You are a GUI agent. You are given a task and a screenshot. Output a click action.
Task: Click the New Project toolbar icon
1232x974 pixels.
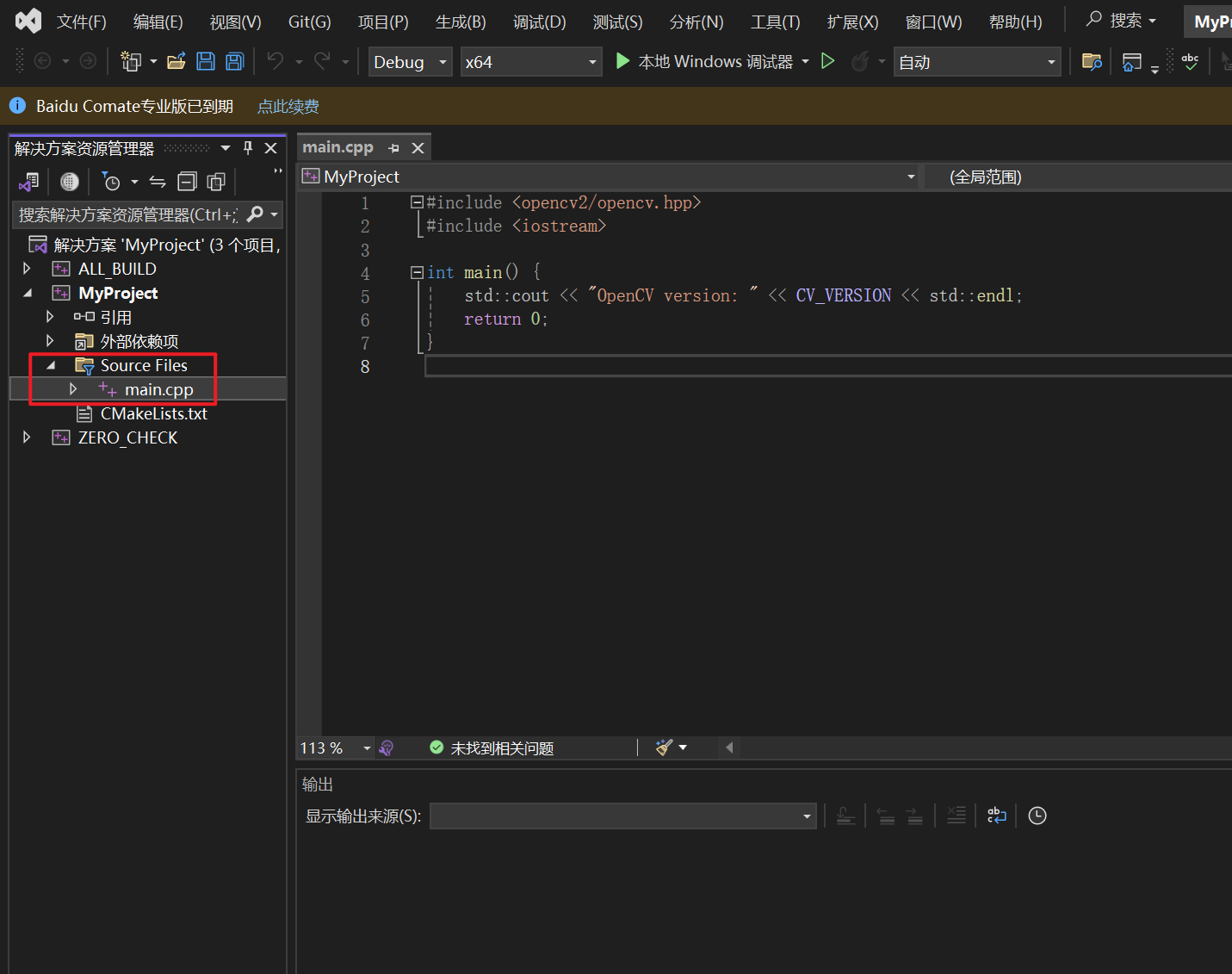point(131,61)
